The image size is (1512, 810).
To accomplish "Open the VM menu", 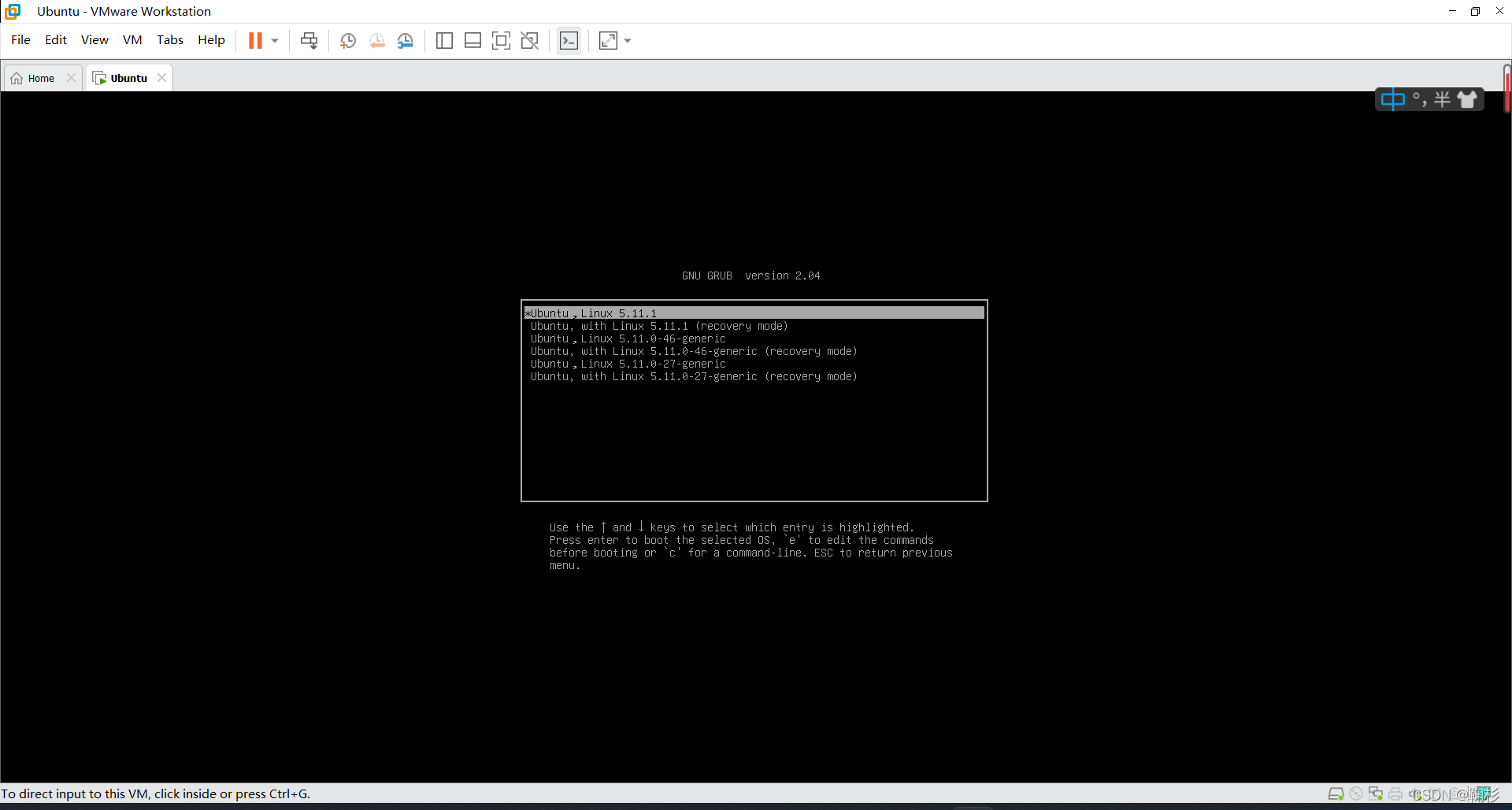I will pyautogui.click(x=132, y=39).
